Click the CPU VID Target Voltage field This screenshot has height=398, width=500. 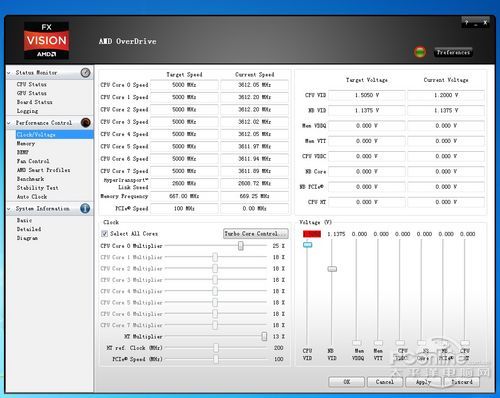(x=367, y=95)
